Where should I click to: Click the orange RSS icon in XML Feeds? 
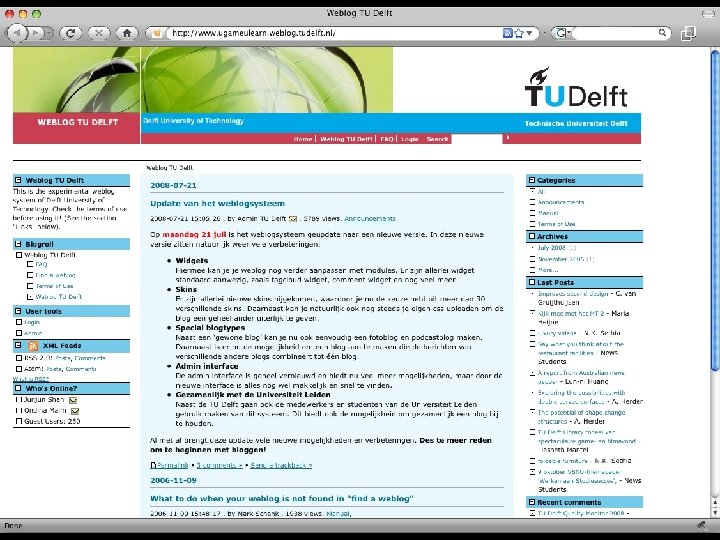pos(33,345)
